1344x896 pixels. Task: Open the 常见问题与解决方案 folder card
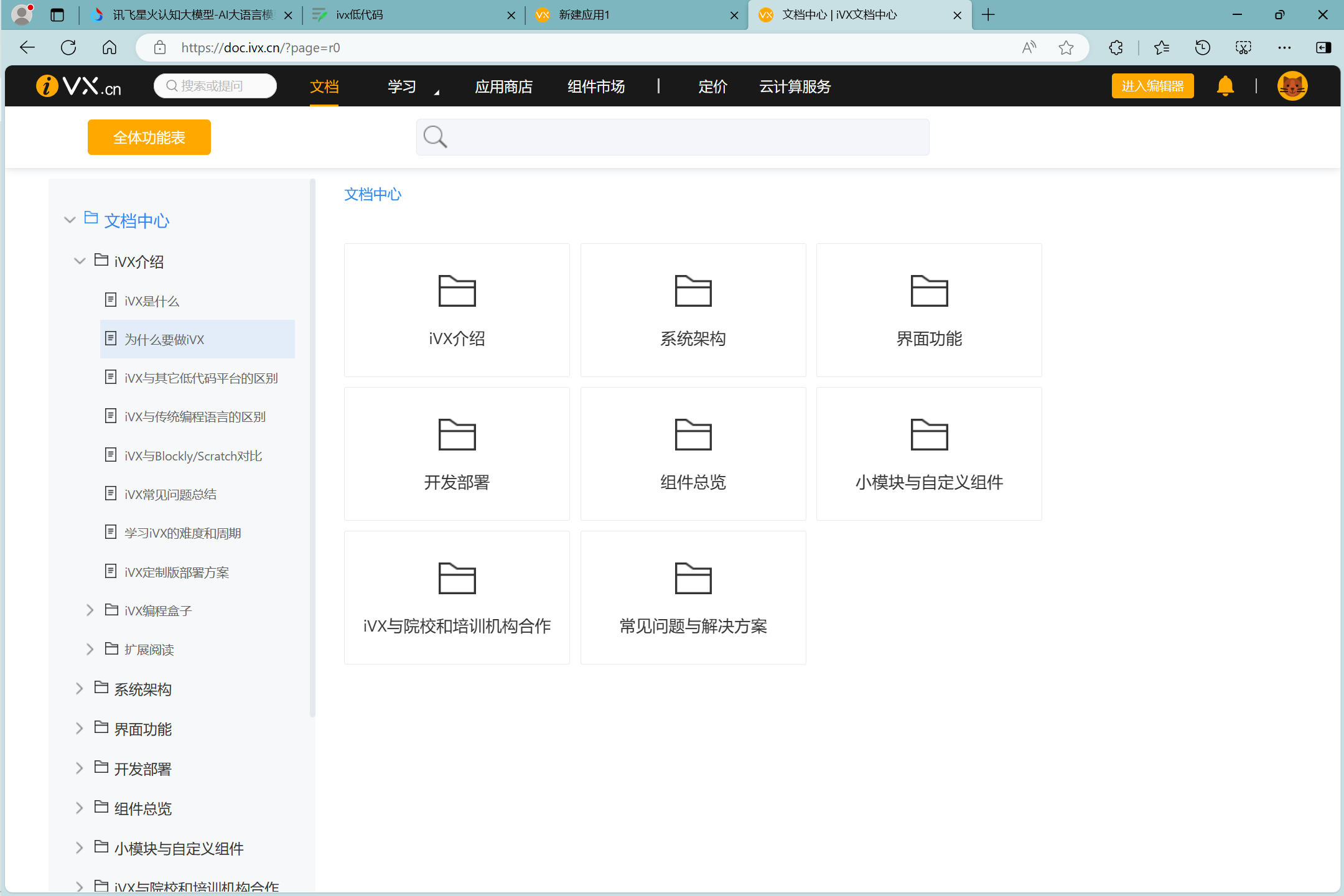point(693,597)
